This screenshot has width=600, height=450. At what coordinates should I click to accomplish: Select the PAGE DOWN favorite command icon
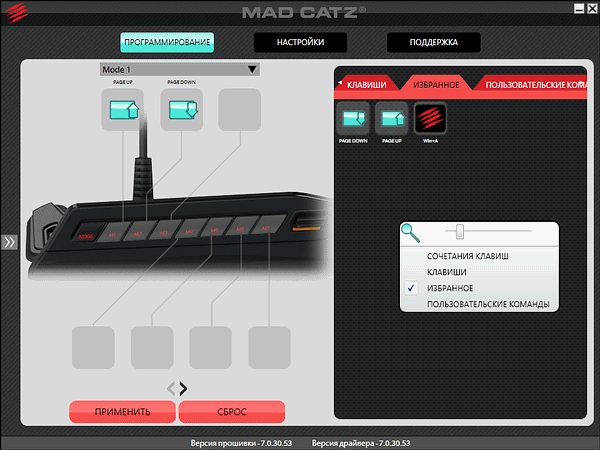[x=353, y=119]
